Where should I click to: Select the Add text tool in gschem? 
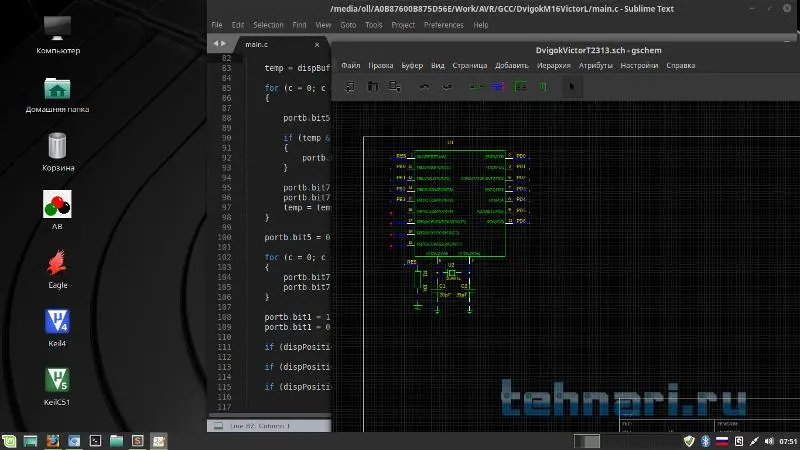coord(543,87)
